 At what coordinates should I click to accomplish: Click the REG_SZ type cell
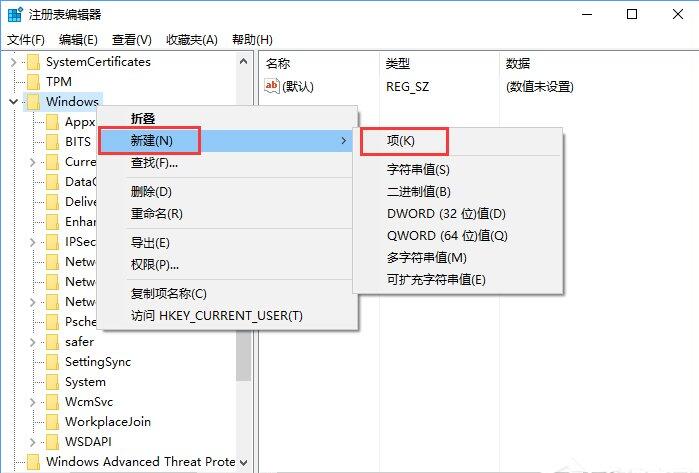tap(407, 86)
